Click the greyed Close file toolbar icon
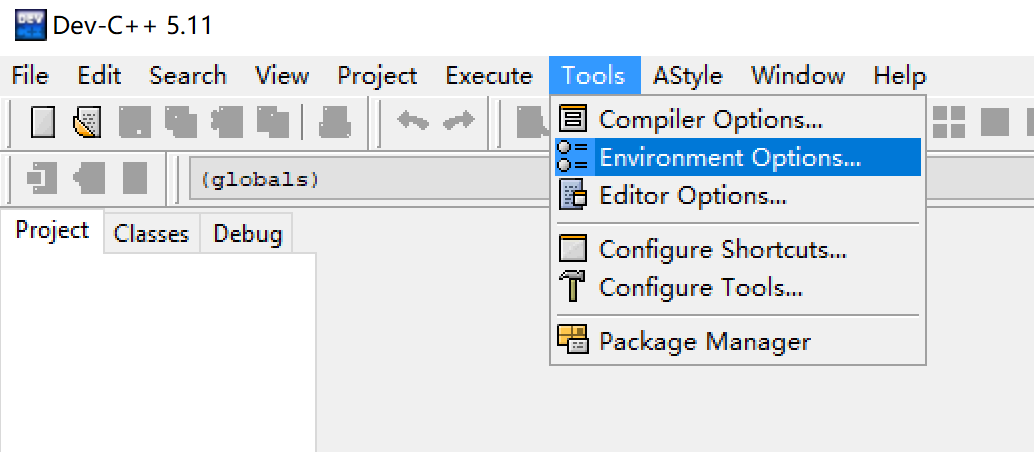The width and height of the screenshot is (1034, 452). pyautogui.click(x=227, y=122)
